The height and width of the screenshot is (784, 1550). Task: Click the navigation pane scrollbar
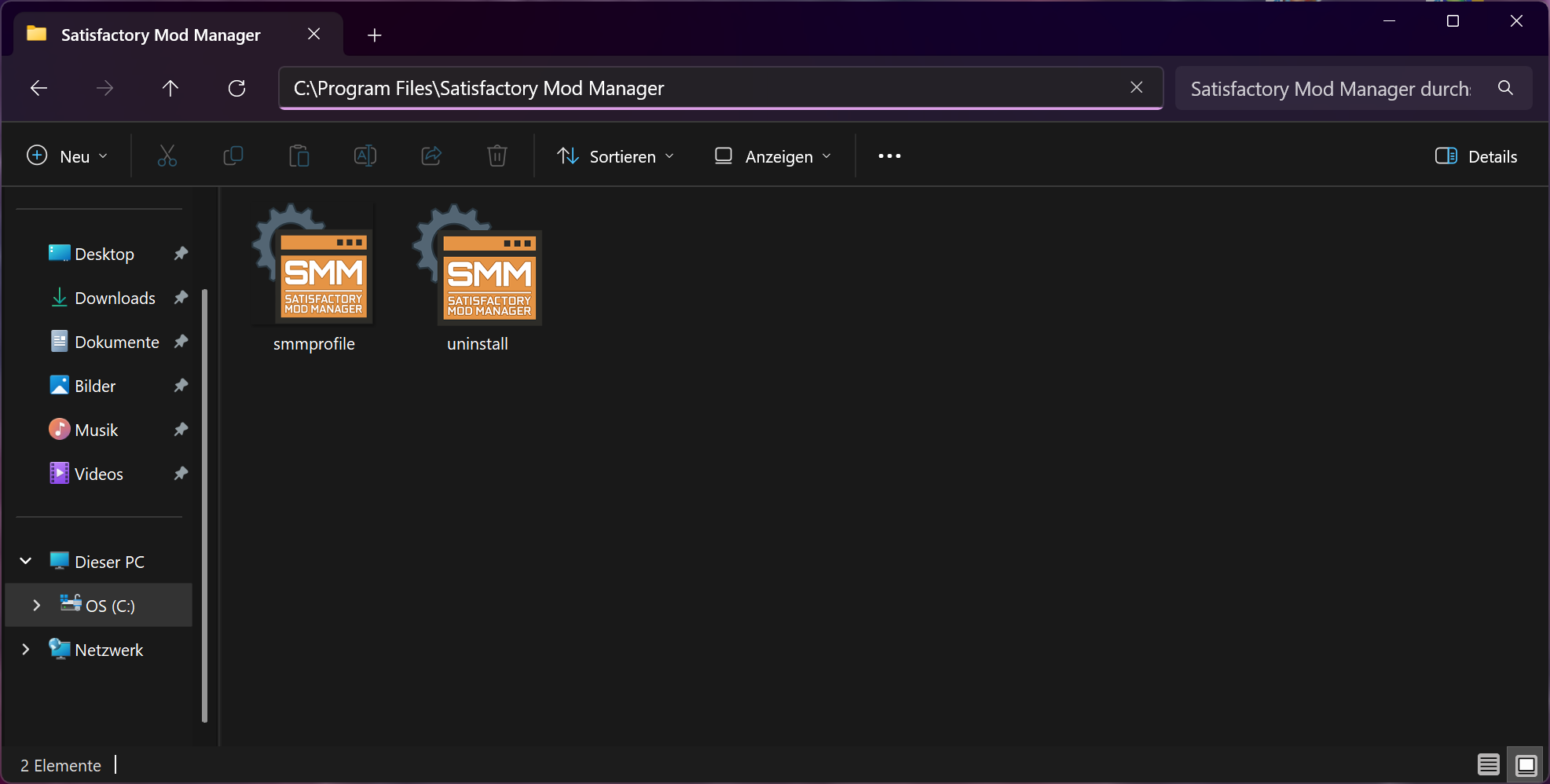point(205,506)
